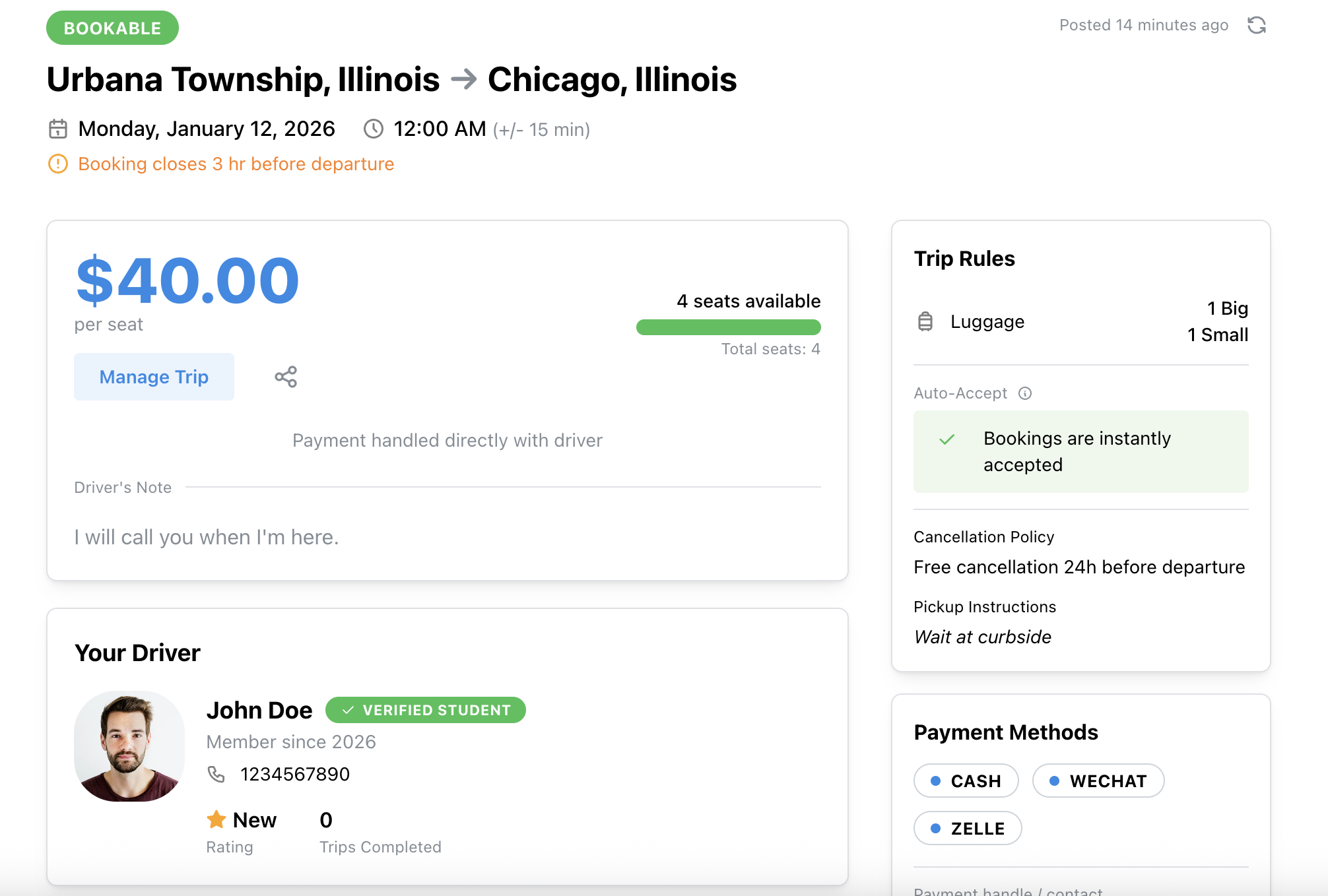1328x896 pixels.
Task: Click the route arrow between cities
Action: coord(464,79)
